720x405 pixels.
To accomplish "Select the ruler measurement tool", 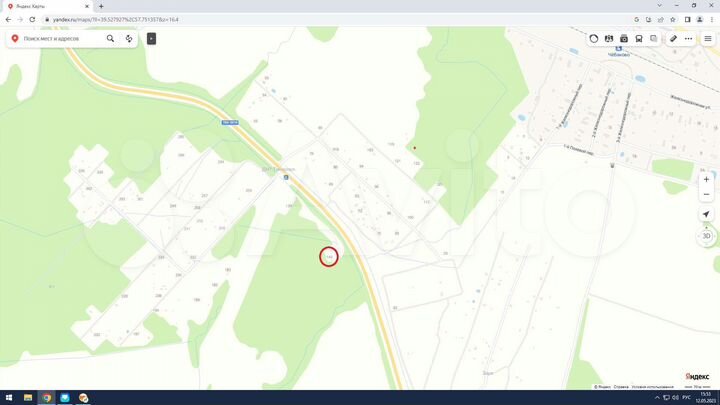I will point(673,39).
